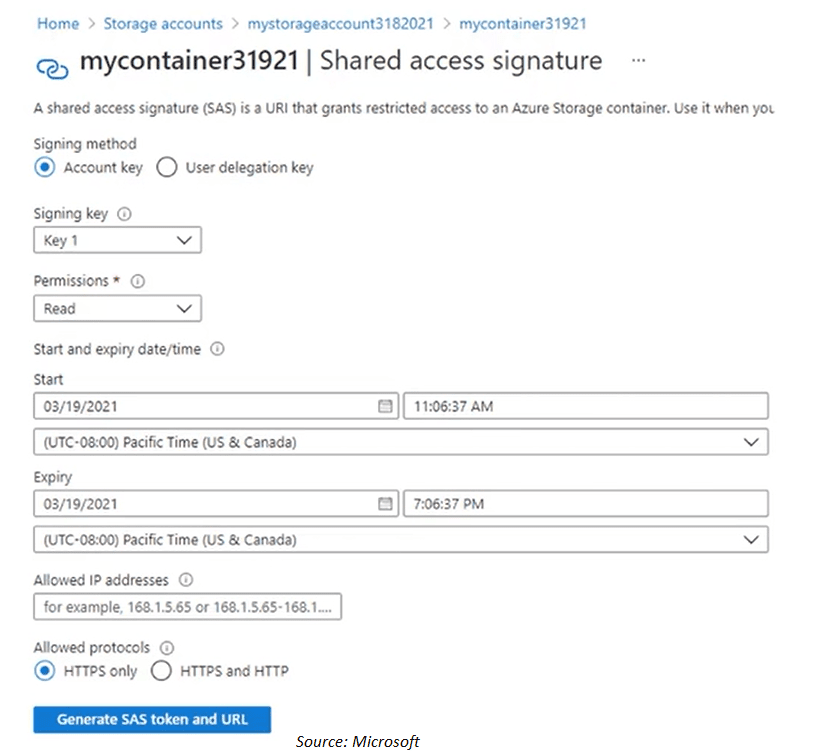
Task: Go to the Home breadcrumb
Action: pyautogui.click(x=57, y=23)
